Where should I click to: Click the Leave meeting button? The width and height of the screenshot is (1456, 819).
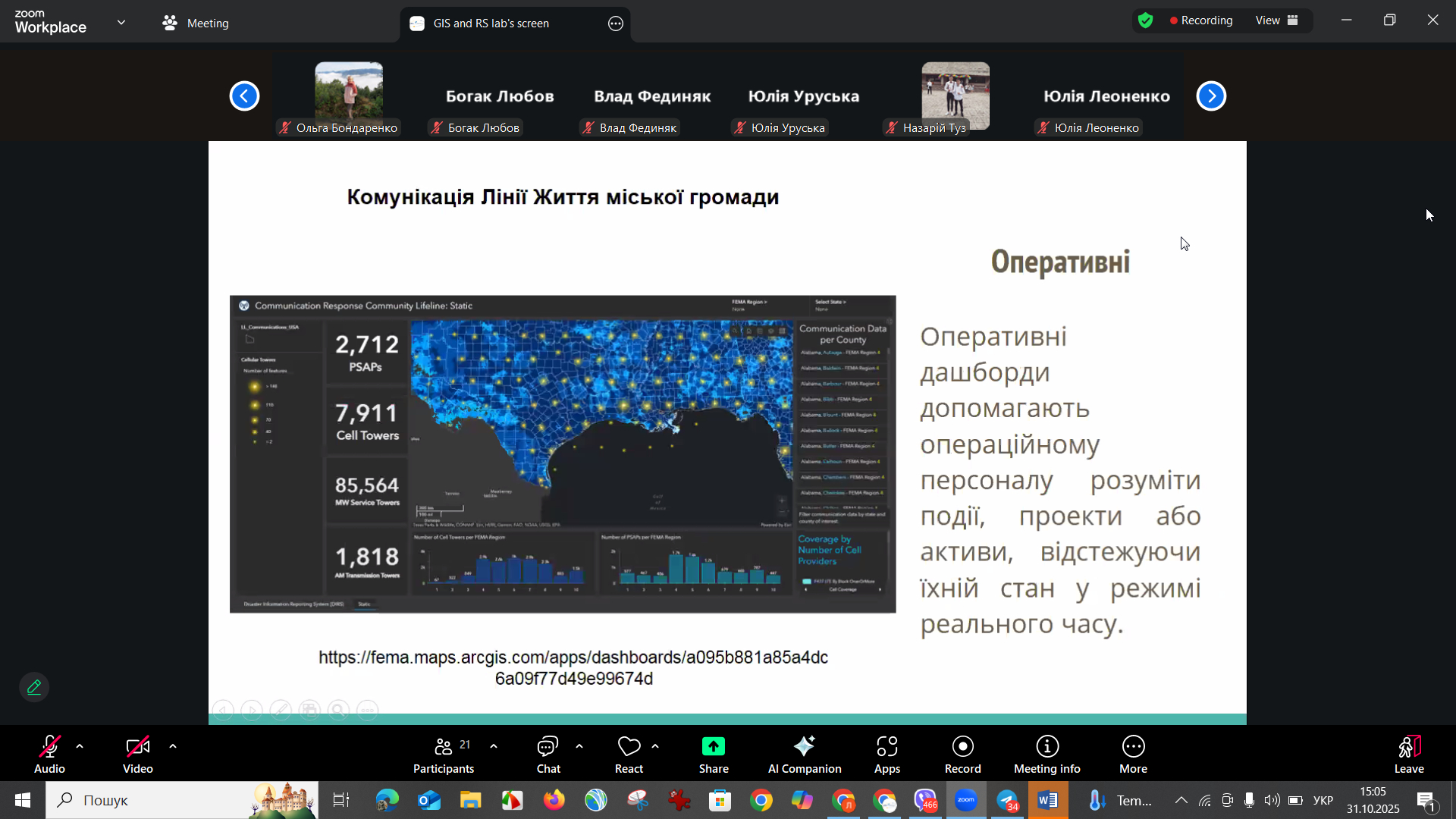coord(1408,754)
